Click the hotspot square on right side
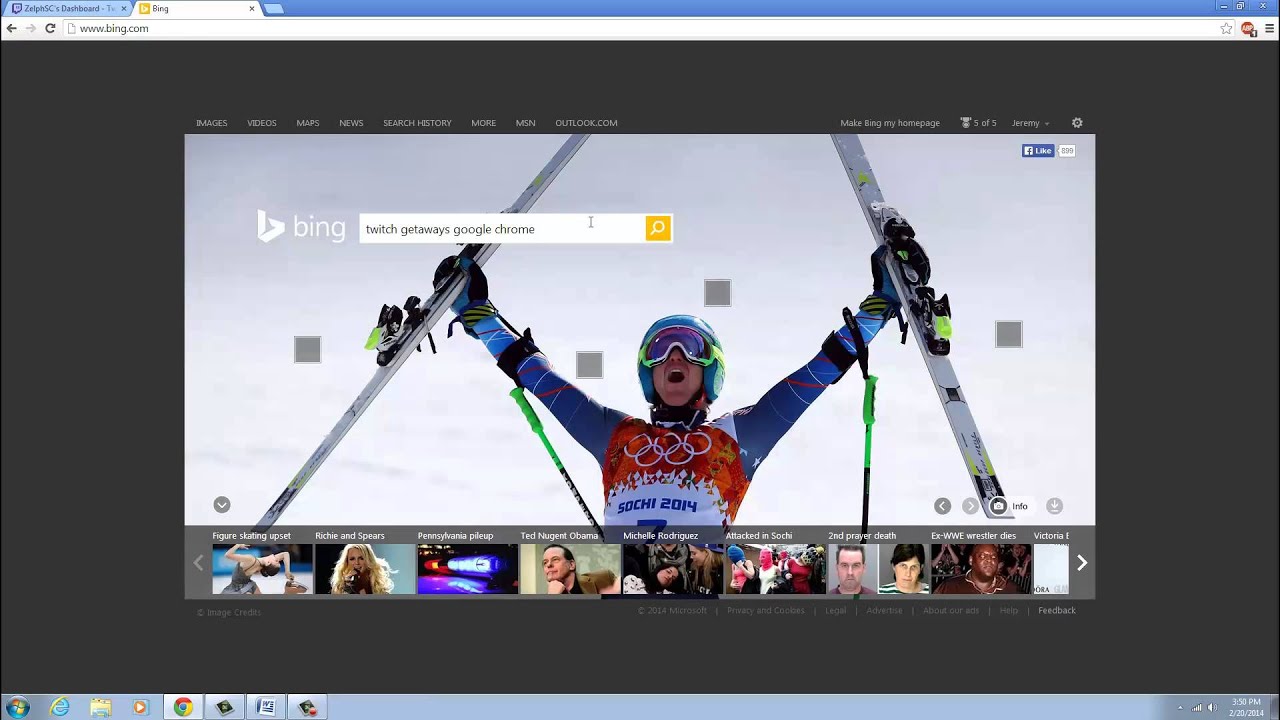This screenshot has width=1280, height=720. pyautogui.click(x=1009, y=334)
